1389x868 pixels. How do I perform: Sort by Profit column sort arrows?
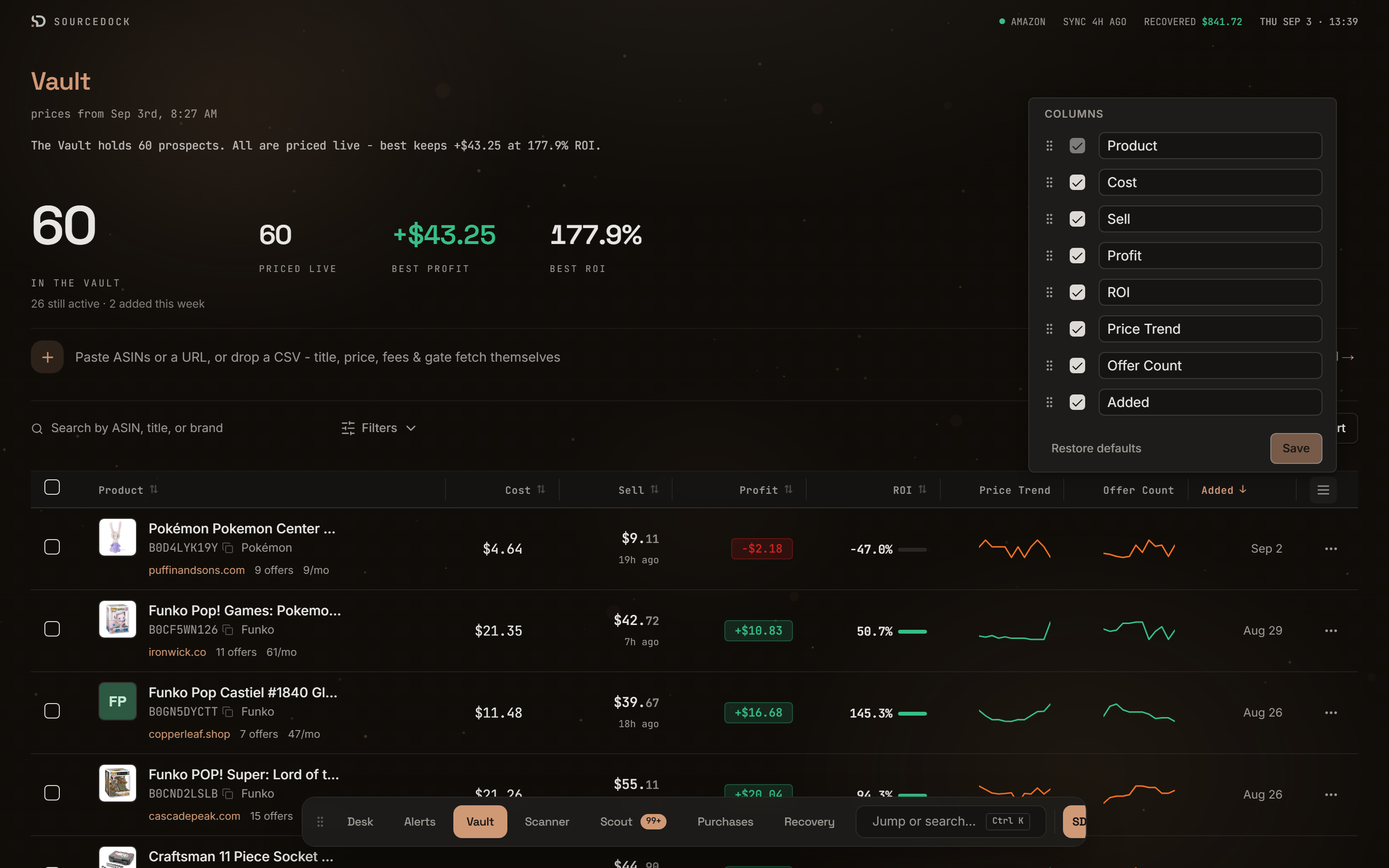click(x=789, y=489)
